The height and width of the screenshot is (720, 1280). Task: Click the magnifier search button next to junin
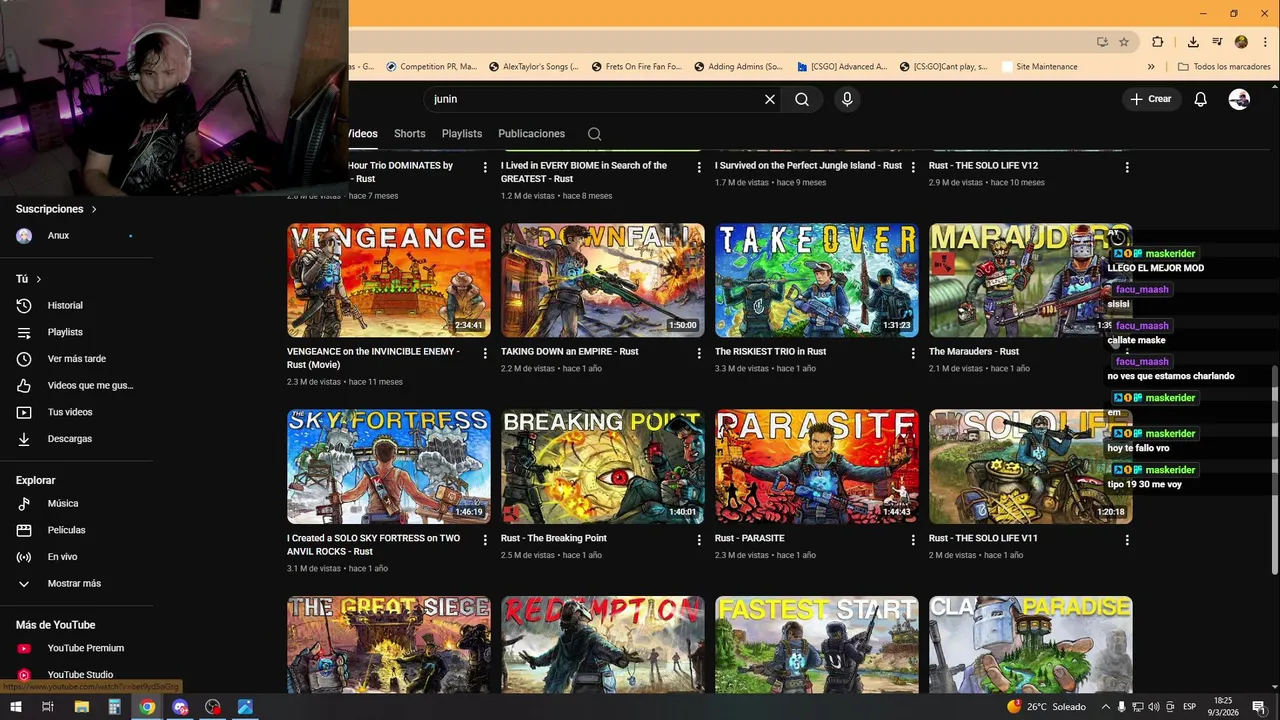tap(802, 99)
